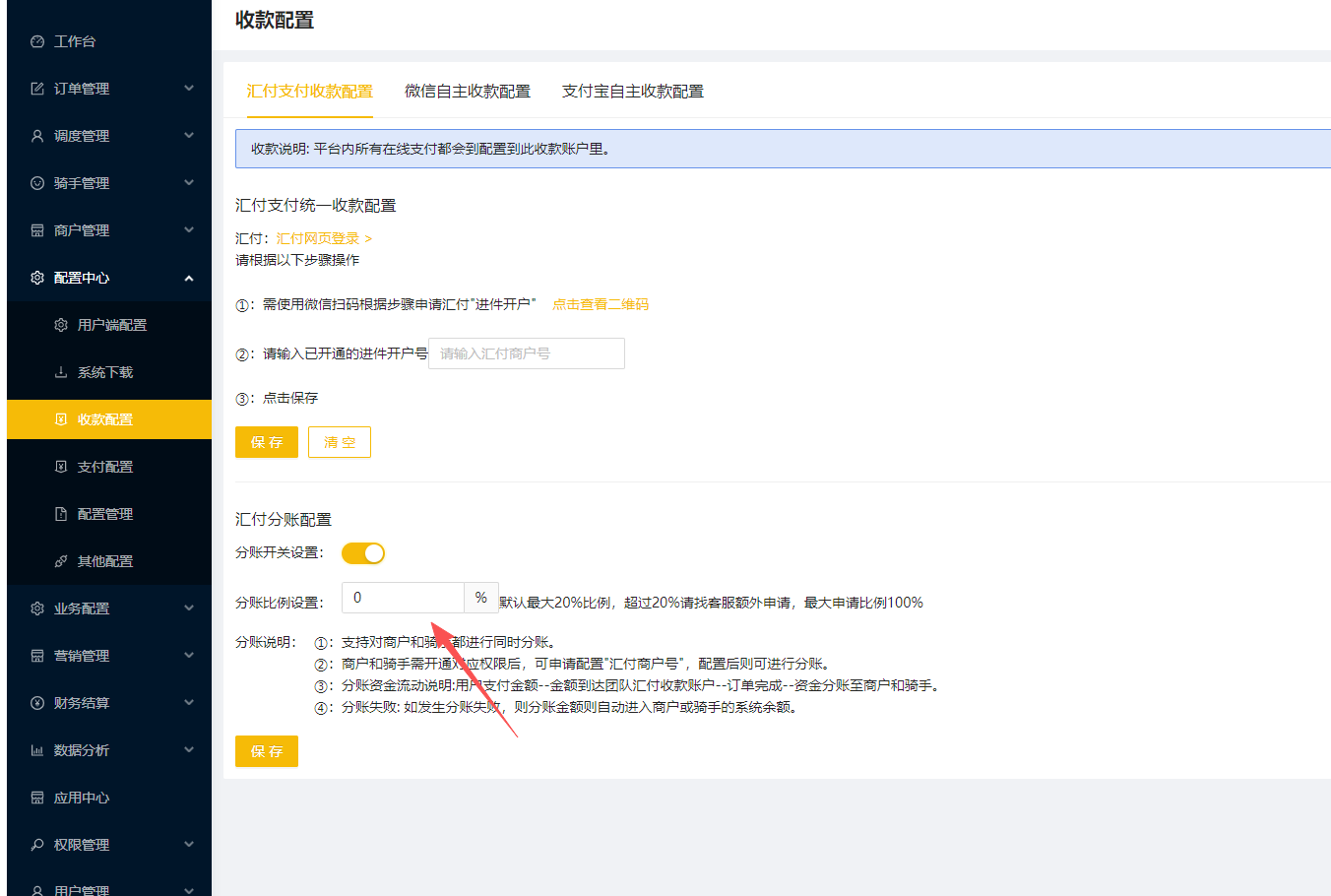
Task: Click the 清空 clear button
Action: coord(339,442)
